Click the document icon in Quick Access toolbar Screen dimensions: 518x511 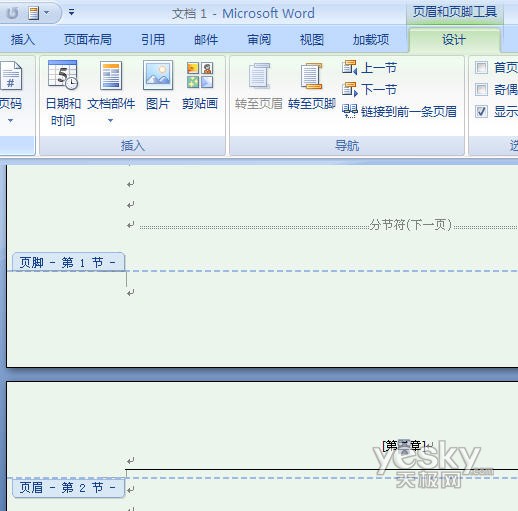pyautogui.click(x=33, y=13)
